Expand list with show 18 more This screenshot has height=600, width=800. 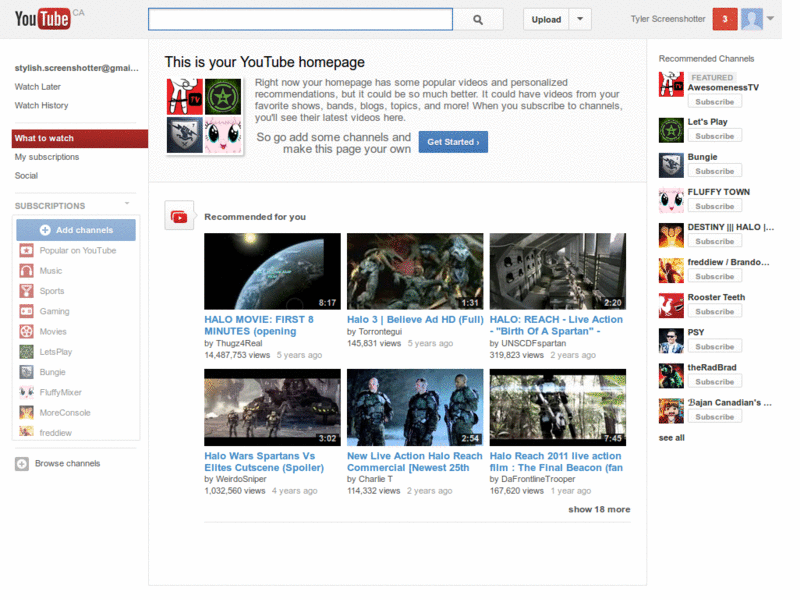tap(599, 509)
